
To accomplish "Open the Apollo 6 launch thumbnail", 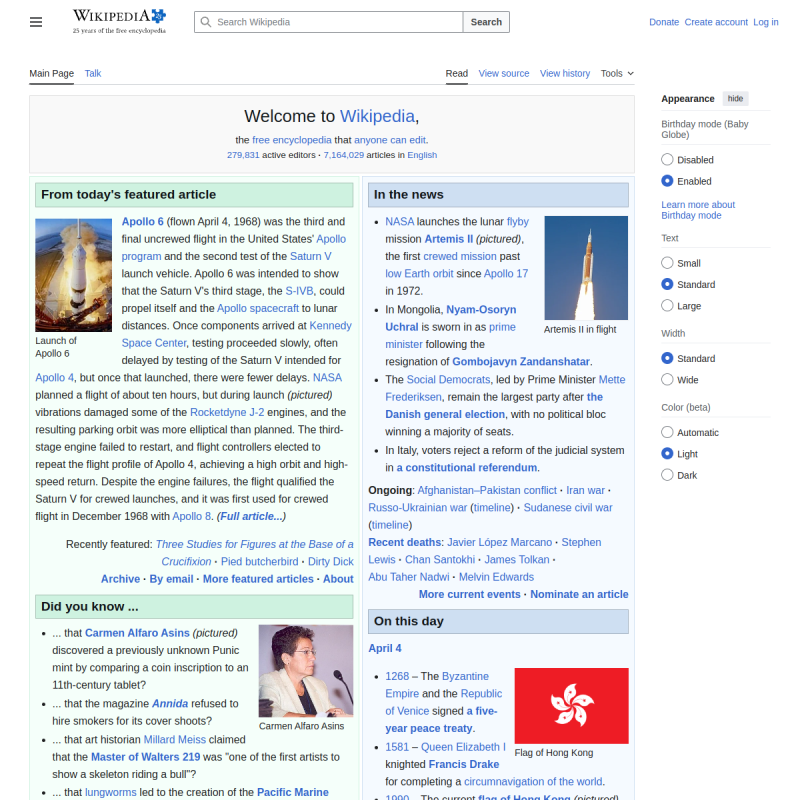I will (73, 275).
